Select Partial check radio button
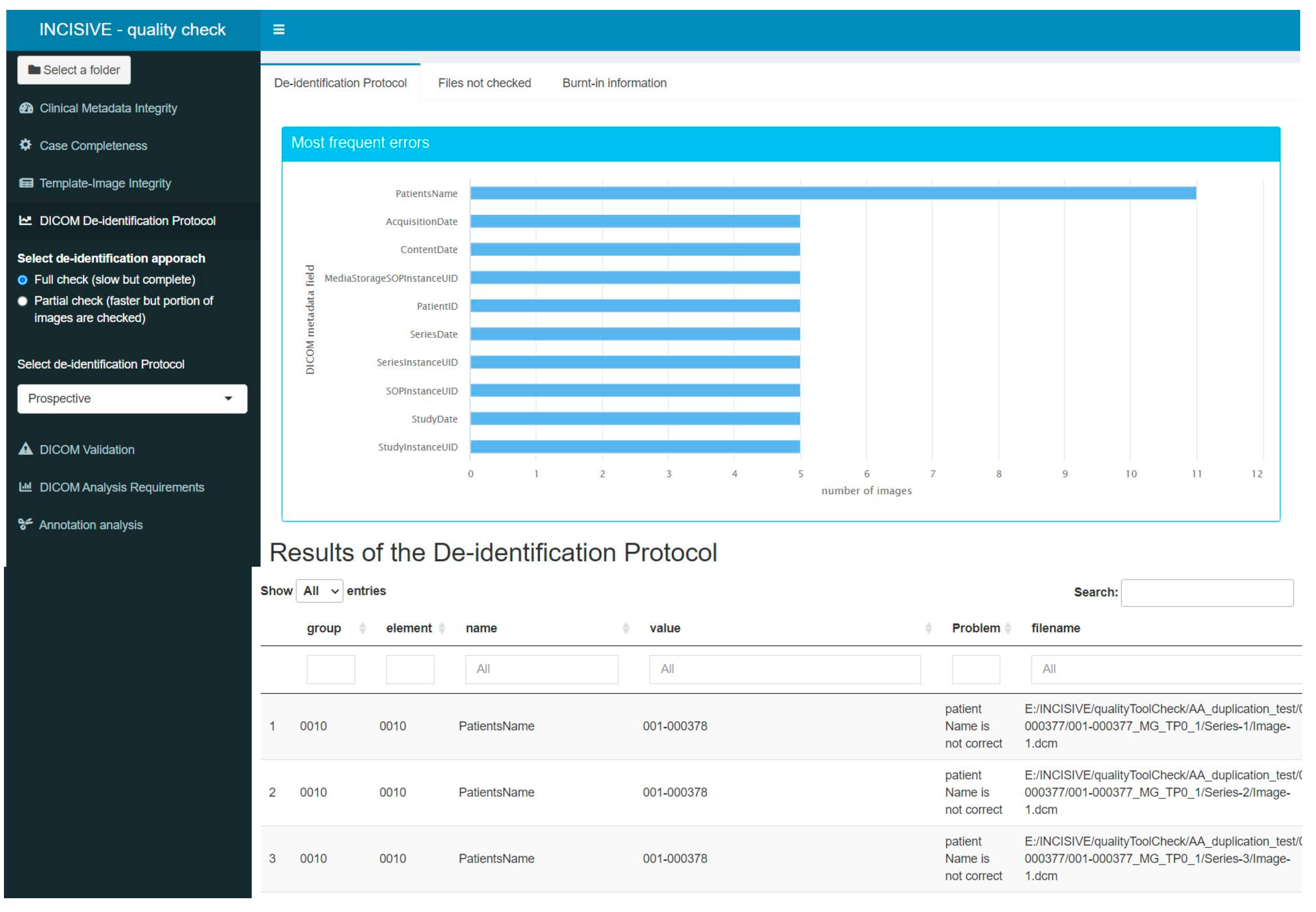This screenshot has width=1316, height=912. (x=23, y=301)
